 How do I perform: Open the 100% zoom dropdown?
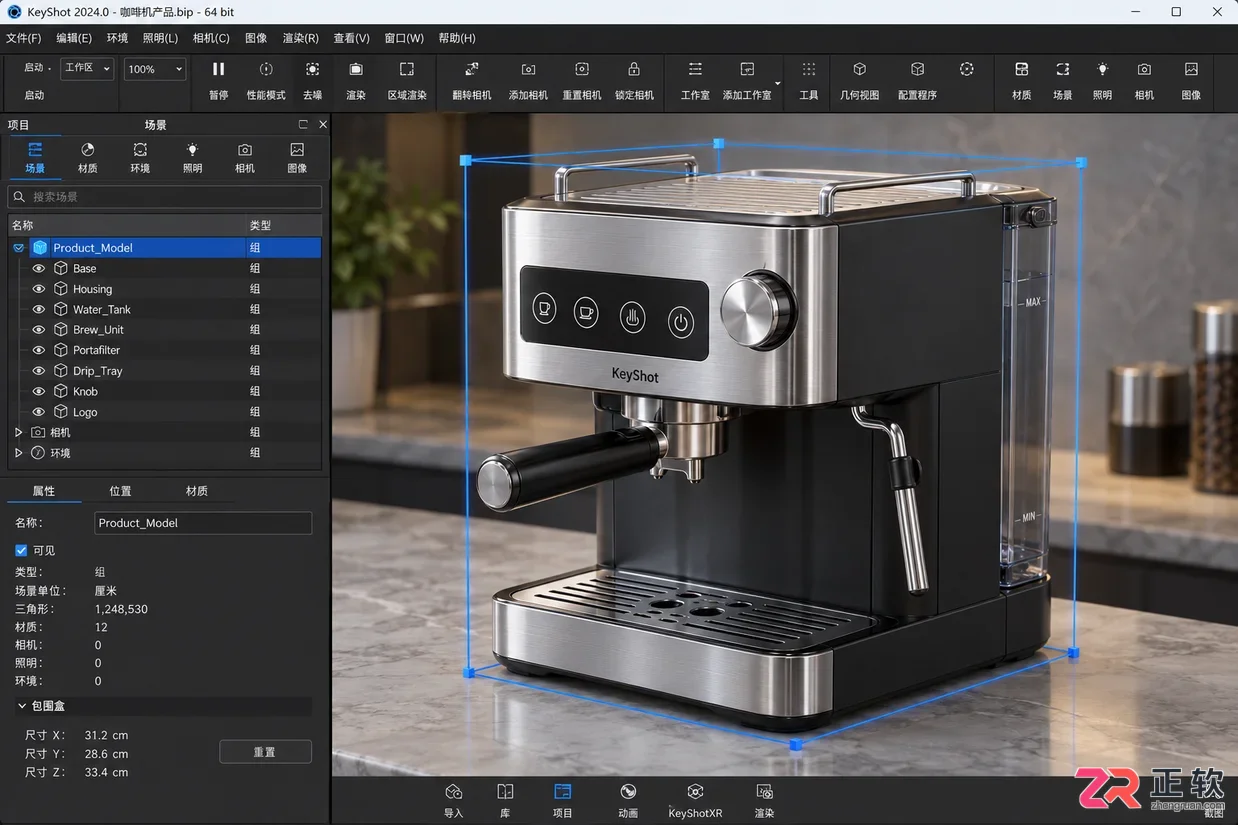[155, 69]
